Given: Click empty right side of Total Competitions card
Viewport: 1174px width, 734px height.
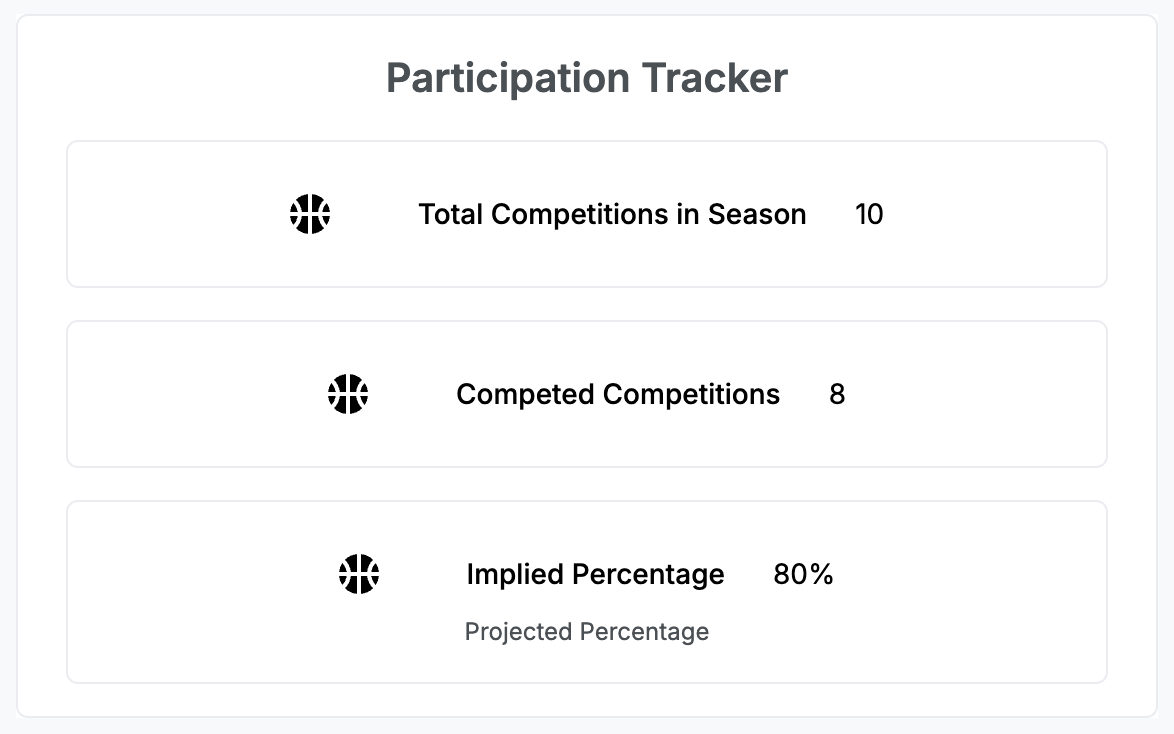Looking at the screenshot, I should [1000, 214].
